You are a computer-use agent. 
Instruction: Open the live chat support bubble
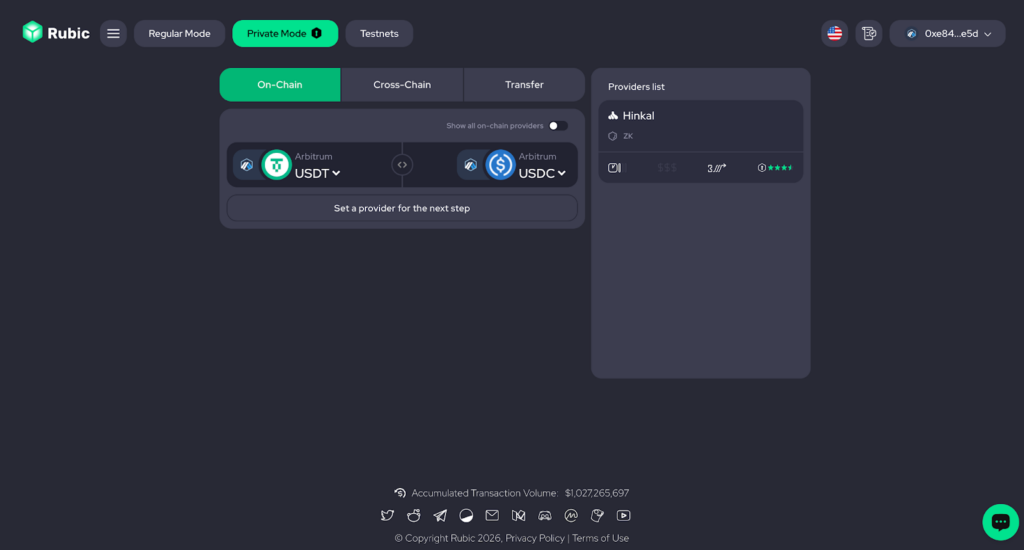(x=1000, y=521)
